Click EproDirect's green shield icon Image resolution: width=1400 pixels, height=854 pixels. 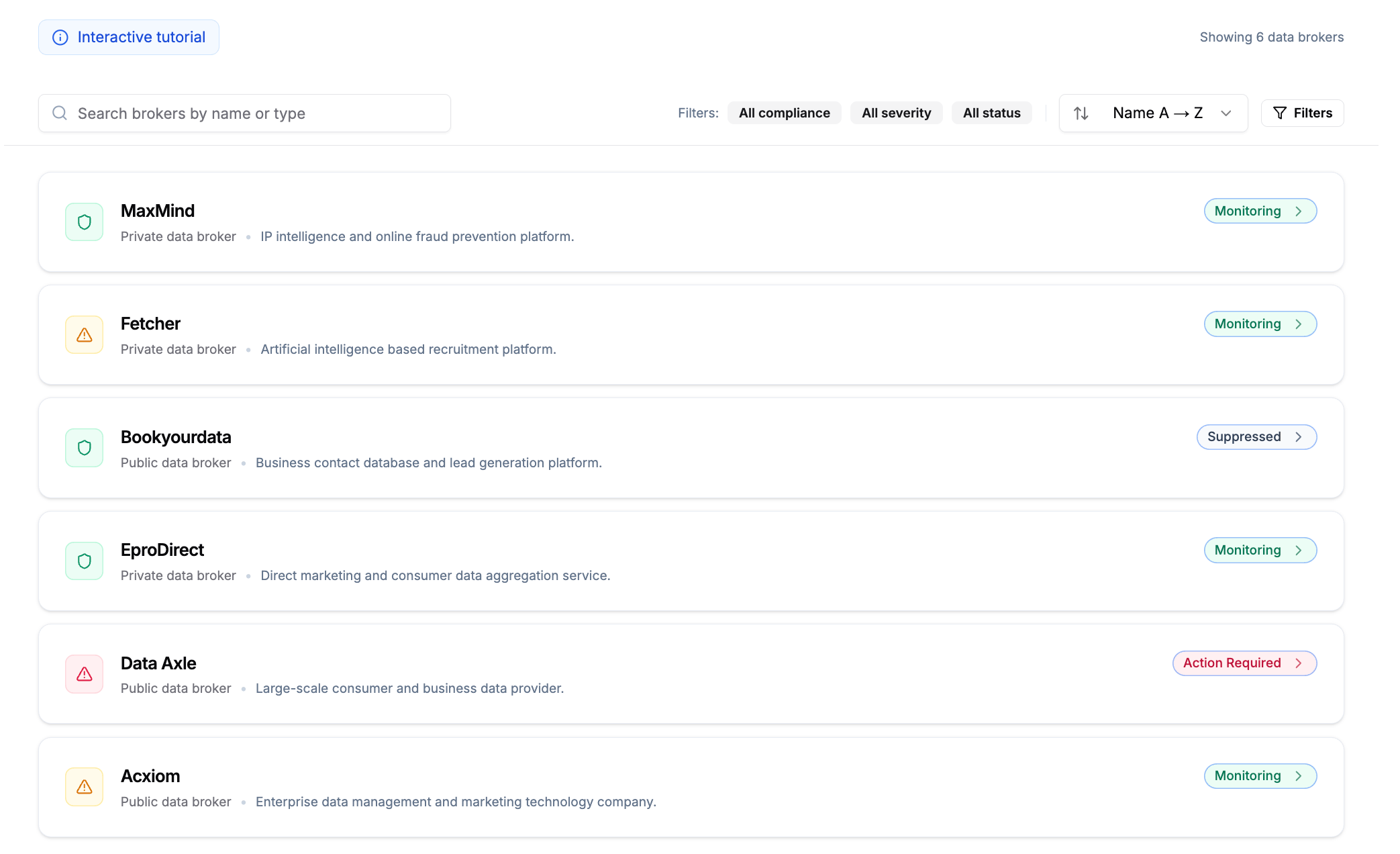pos(84,561)
